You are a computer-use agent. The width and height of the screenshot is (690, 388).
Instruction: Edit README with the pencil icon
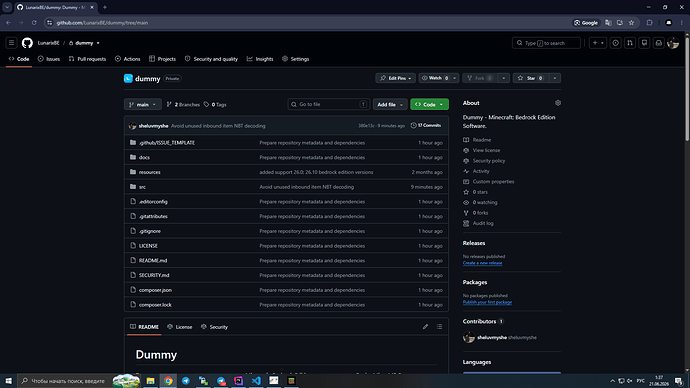pos(425,327)
